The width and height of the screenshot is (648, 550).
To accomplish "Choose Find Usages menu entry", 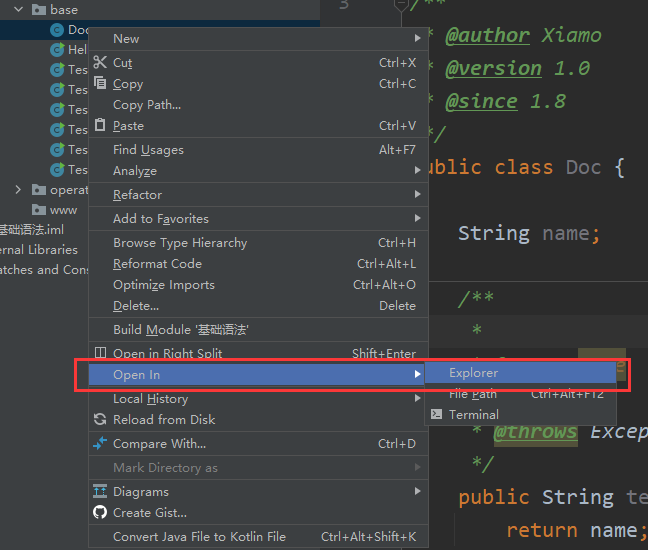I will [x=259, y=150].
